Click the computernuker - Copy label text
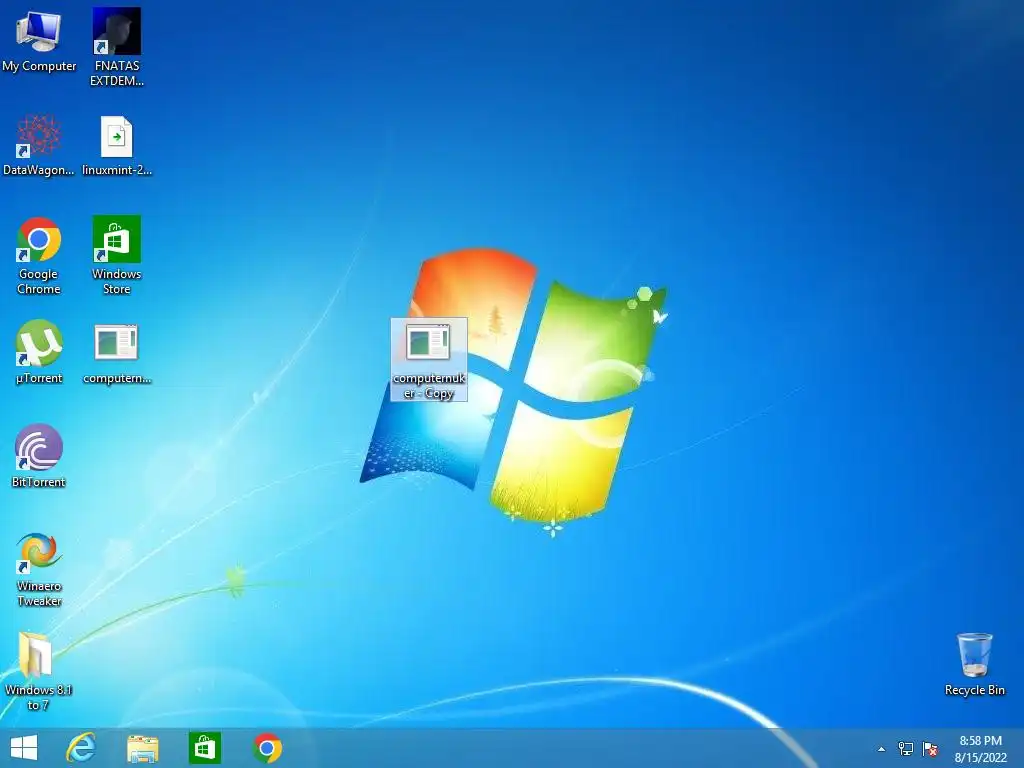This screenshot has width=1024, height=768. pos(429,385)
